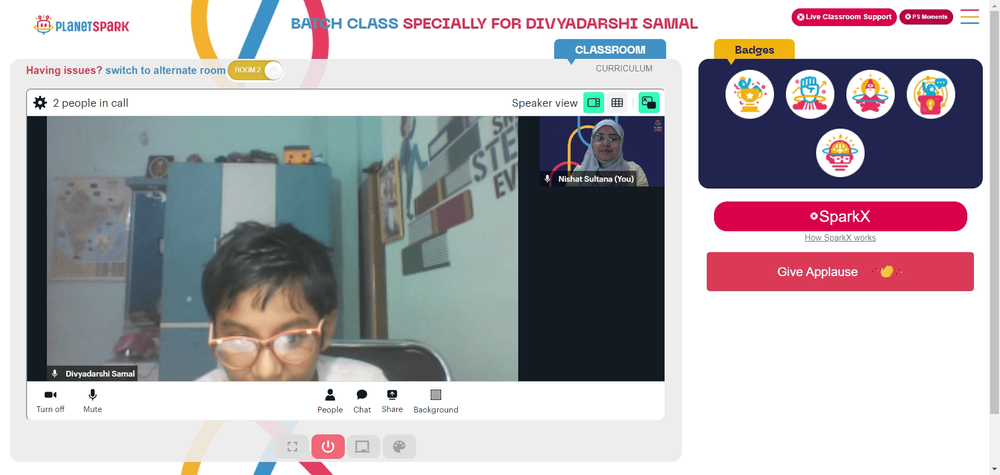Open Live Classroom Support

844,17
